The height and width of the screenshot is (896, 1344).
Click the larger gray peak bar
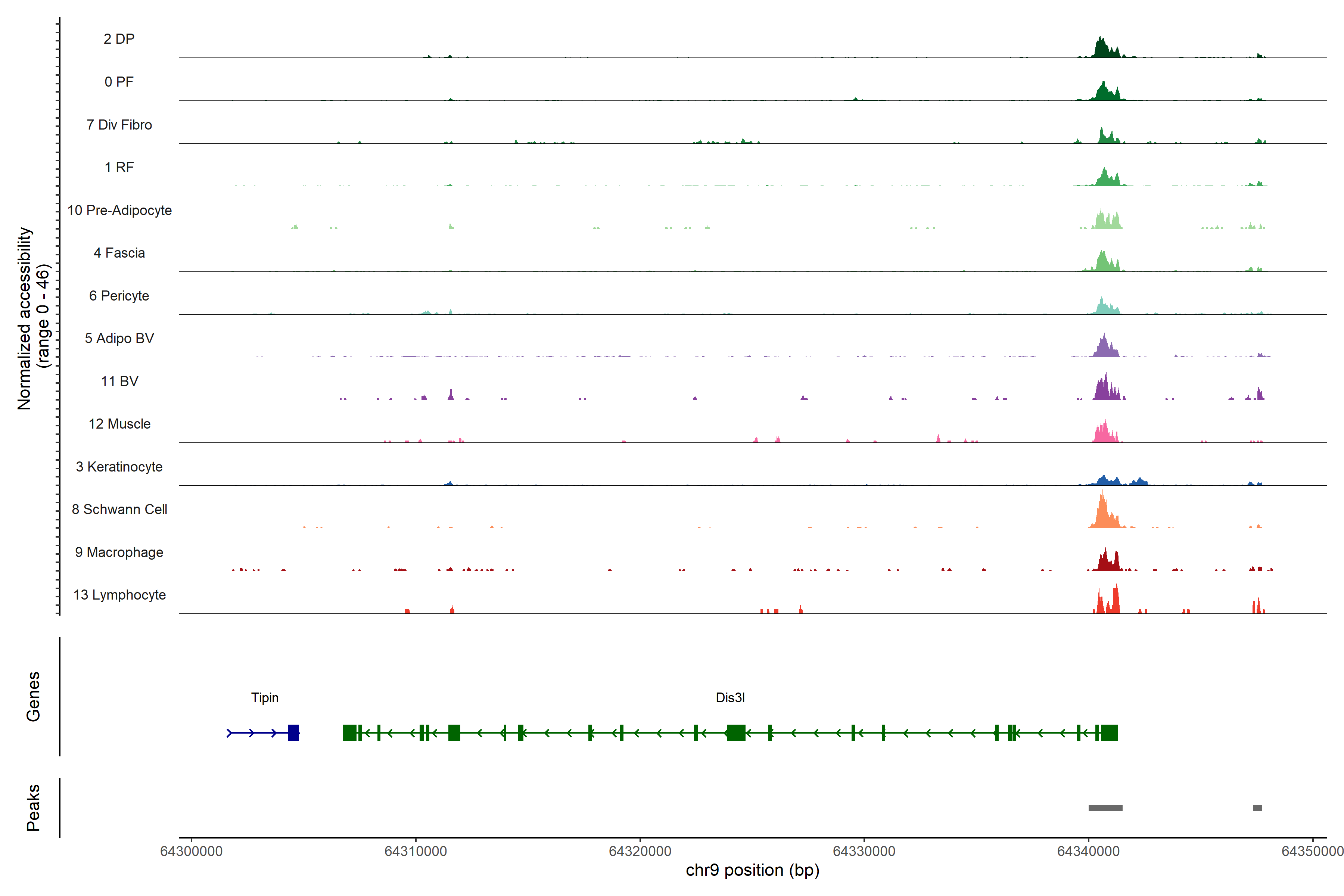[1105, 808]
